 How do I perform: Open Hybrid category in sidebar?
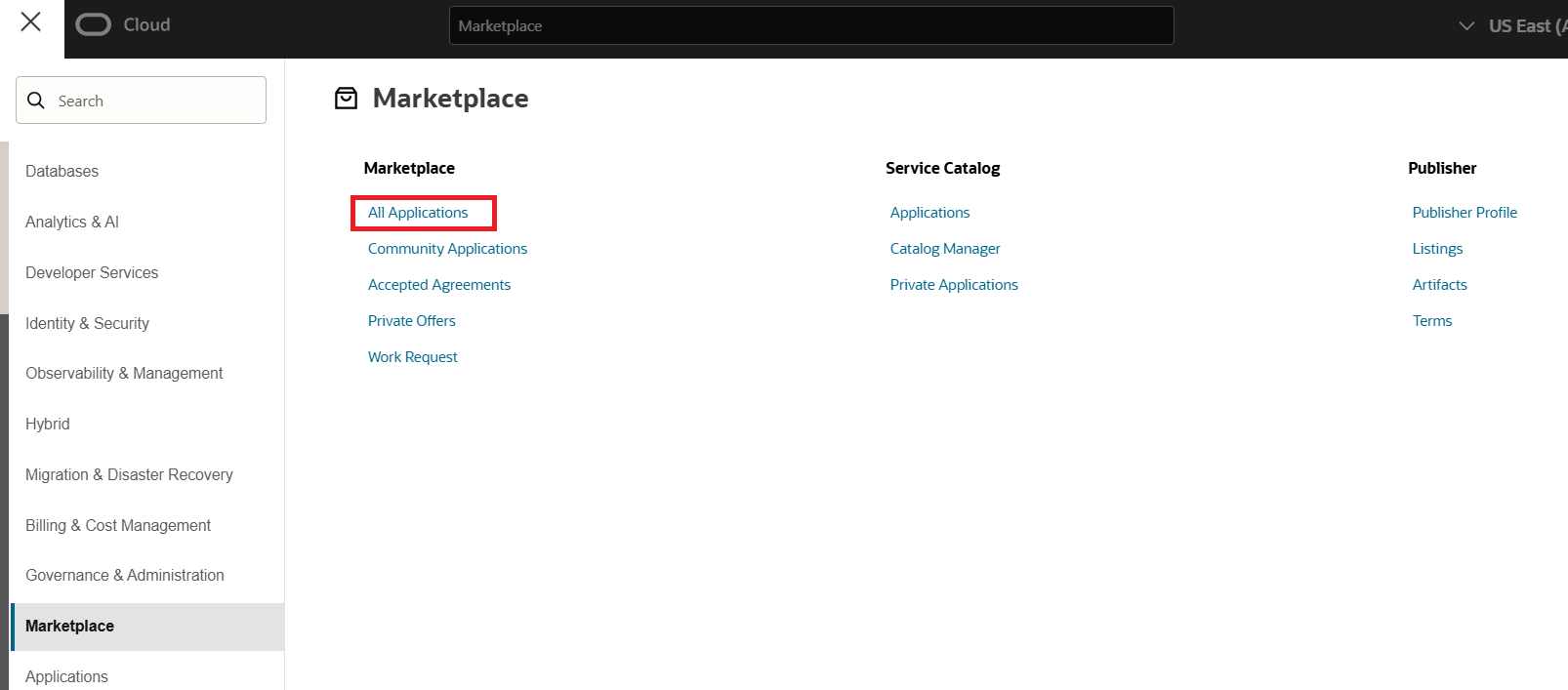(48, 425)
